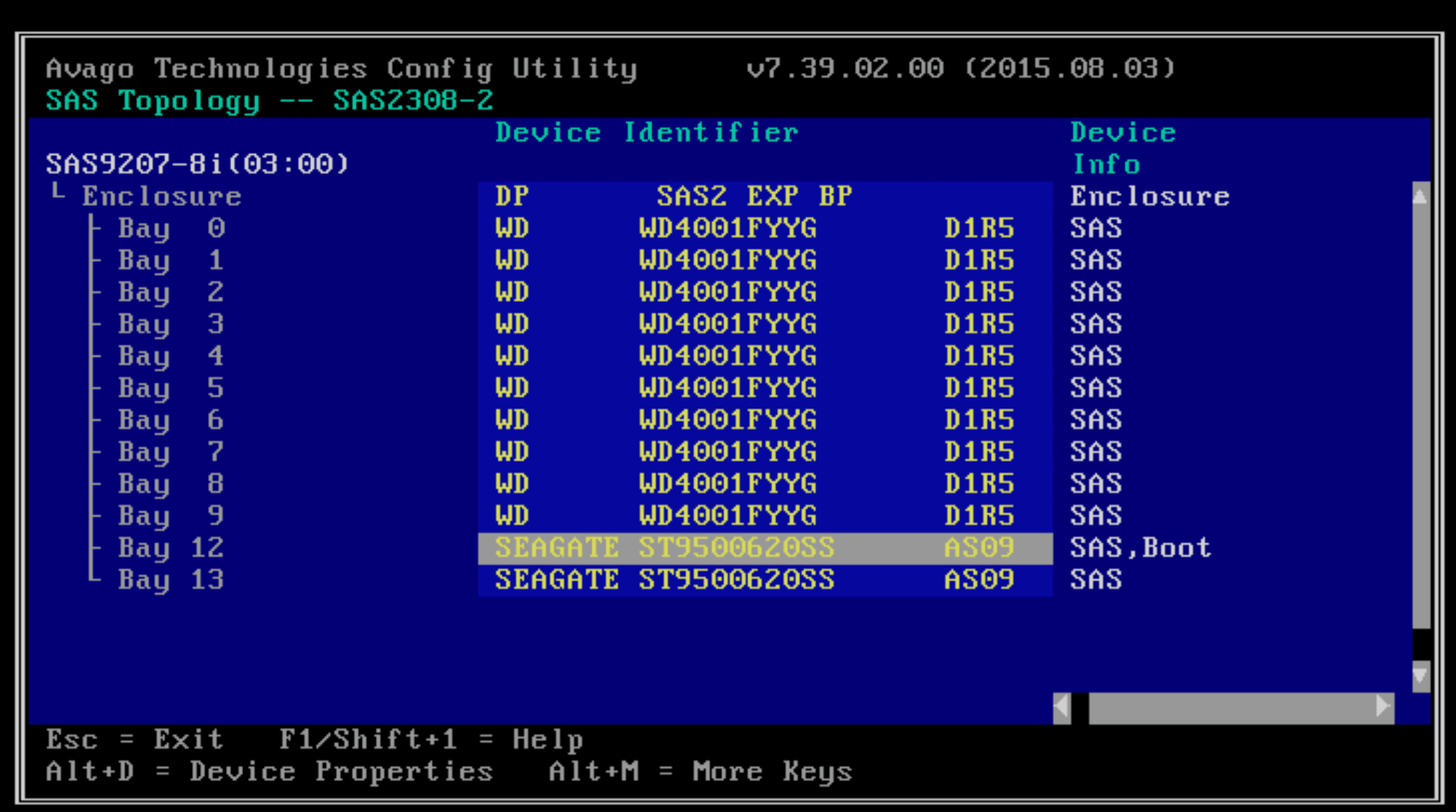Click 'Alt+D = Device Properties' hint
The height and width of the screenshot is (812, 1456).
(270, 772)
